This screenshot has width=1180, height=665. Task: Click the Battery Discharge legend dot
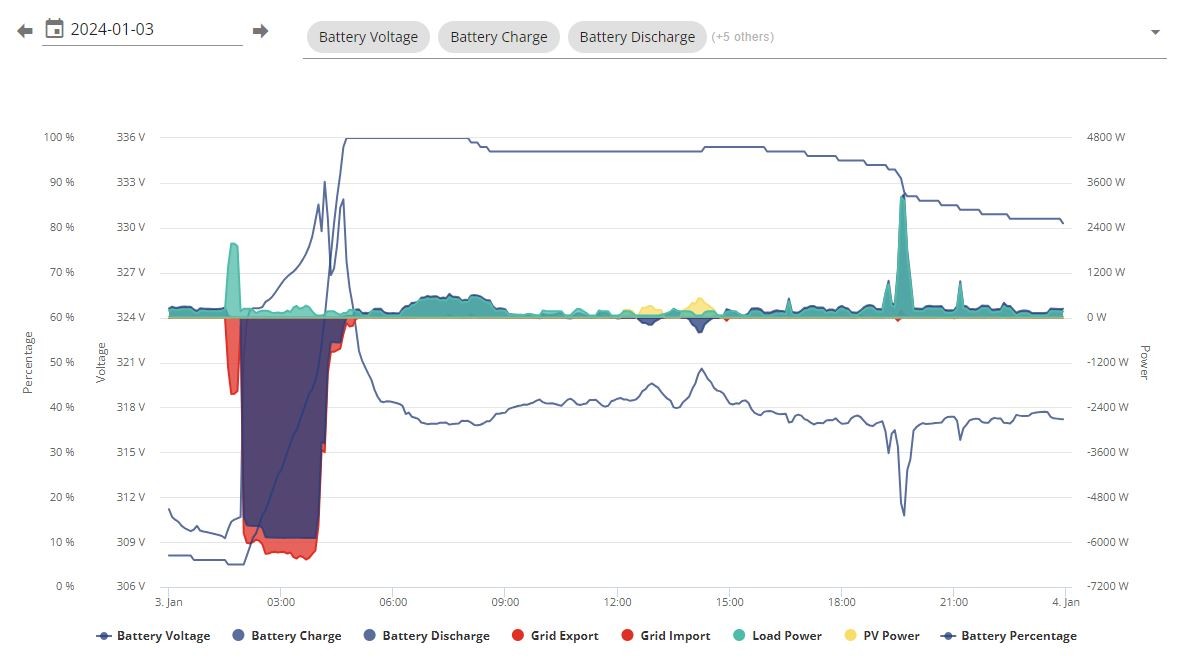click(370, 635)
